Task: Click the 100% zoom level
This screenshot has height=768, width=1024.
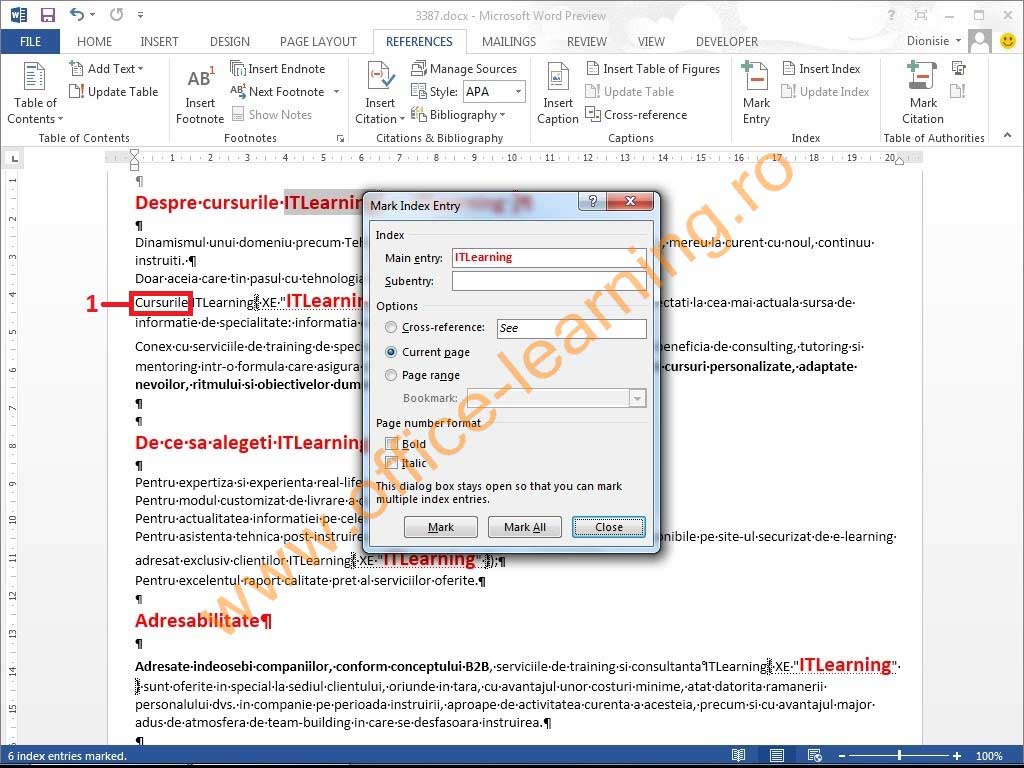Action: click(x=989, y=756)
